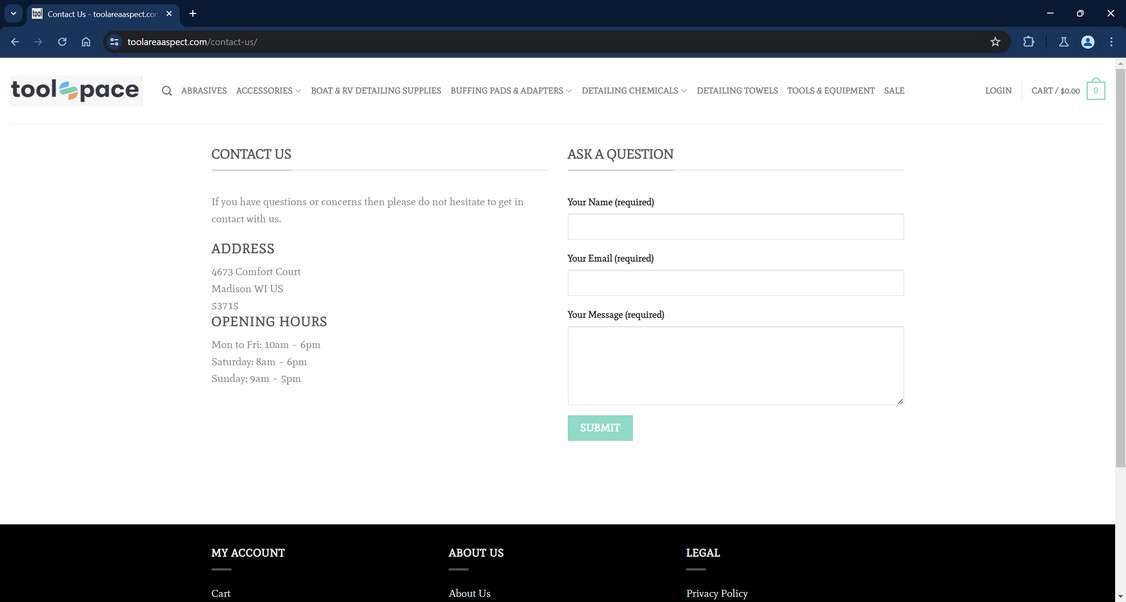Submit the contact form
The width and height of the screenshot is (1126, 602).
600,428
